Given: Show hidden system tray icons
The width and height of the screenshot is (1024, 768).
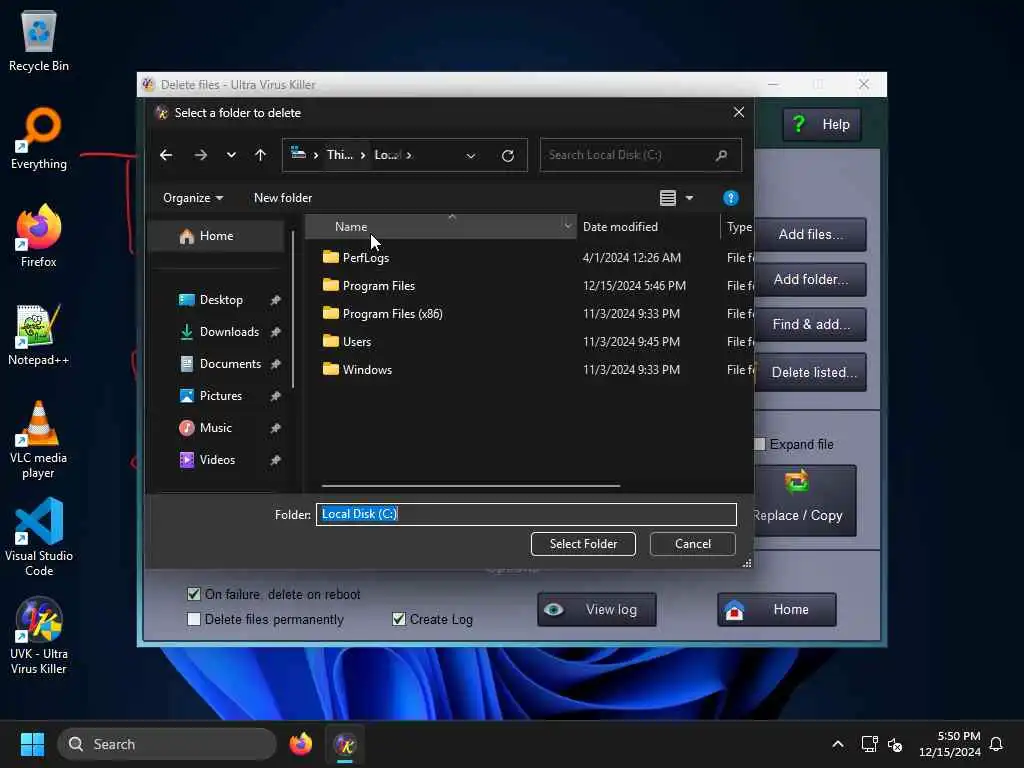Looking at the screenshot, I should point(838,744).
